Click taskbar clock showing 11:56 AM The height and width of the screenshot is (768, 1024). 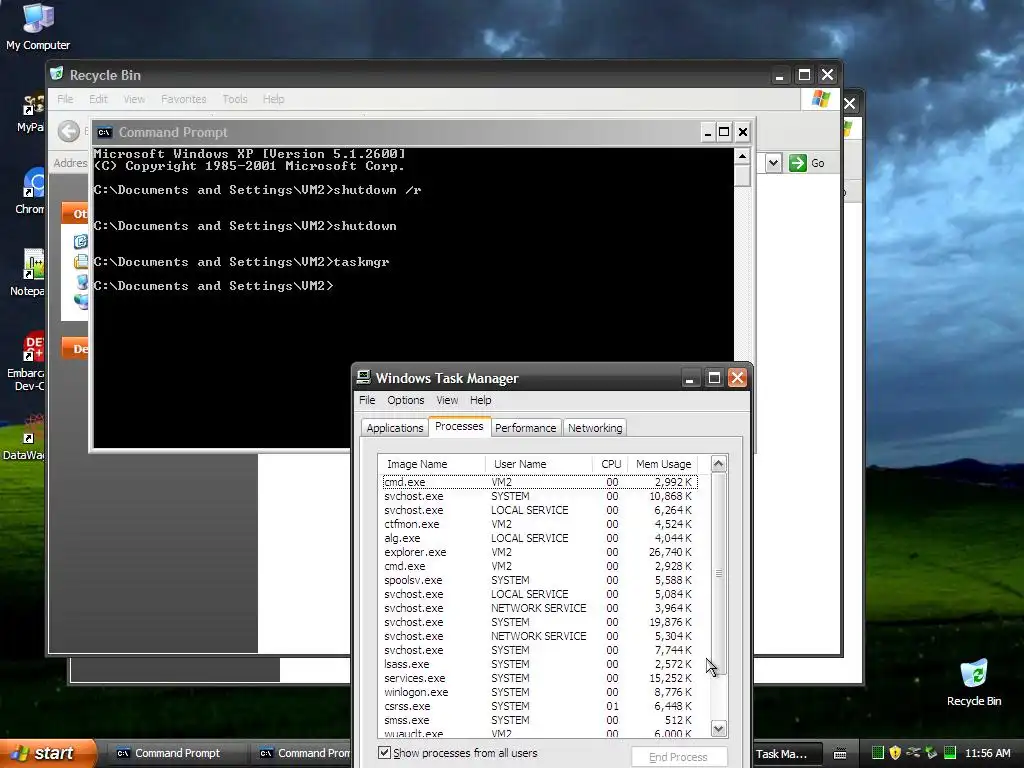tap(987, 753)
